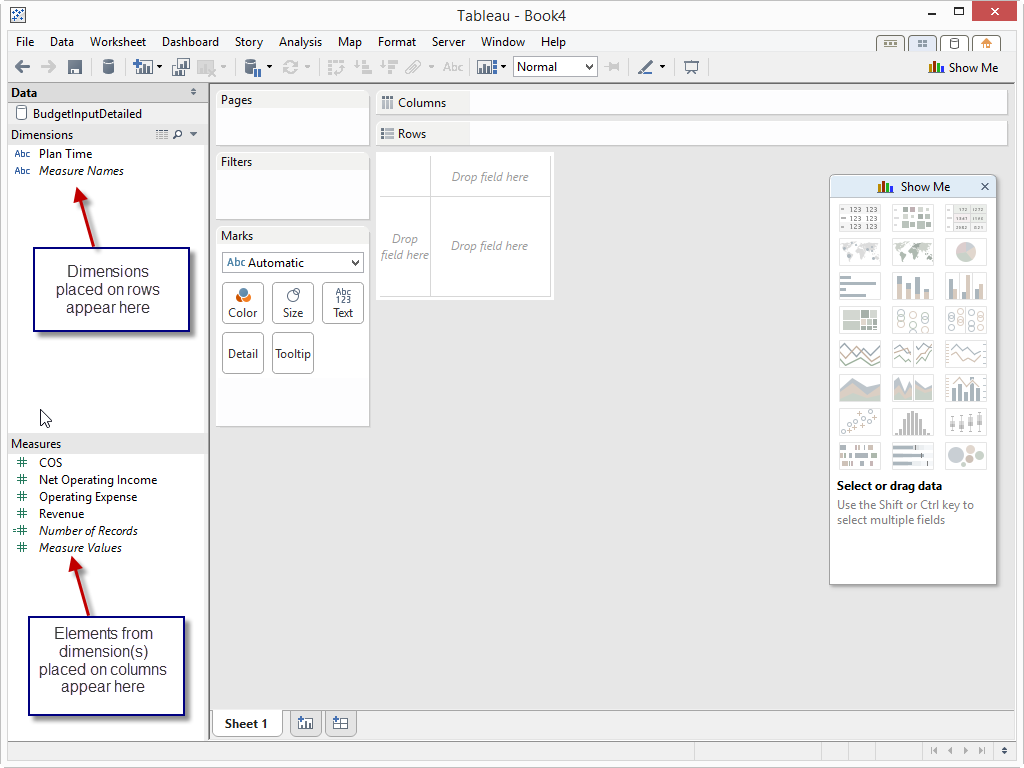The width and height of the screenshot is (1024, 768).
Task: Open the Worksheet menu
Action: 118,42
